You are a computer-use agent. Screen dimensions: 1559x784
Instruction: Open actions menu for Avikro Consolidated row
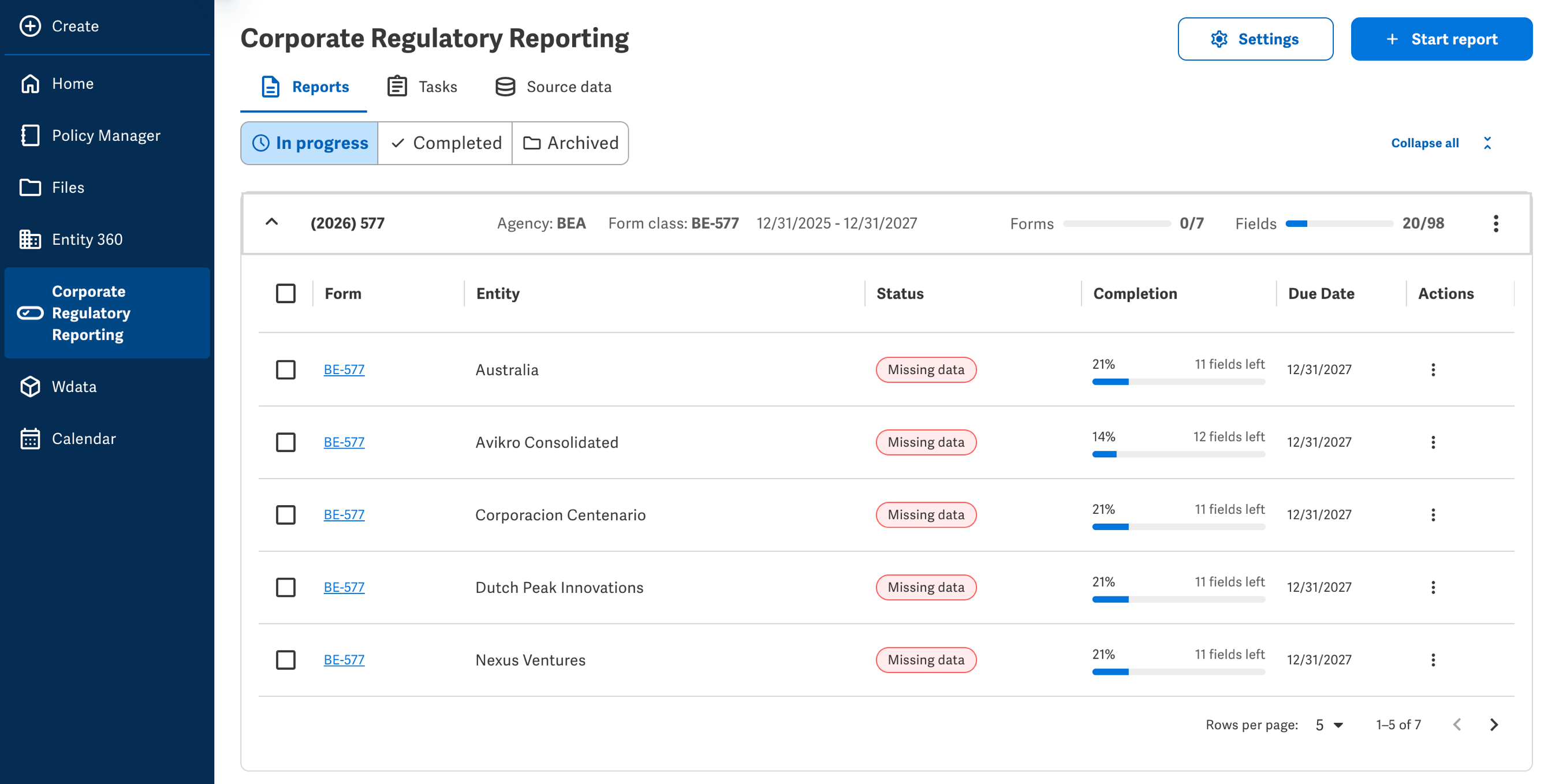coord(1433,442)
